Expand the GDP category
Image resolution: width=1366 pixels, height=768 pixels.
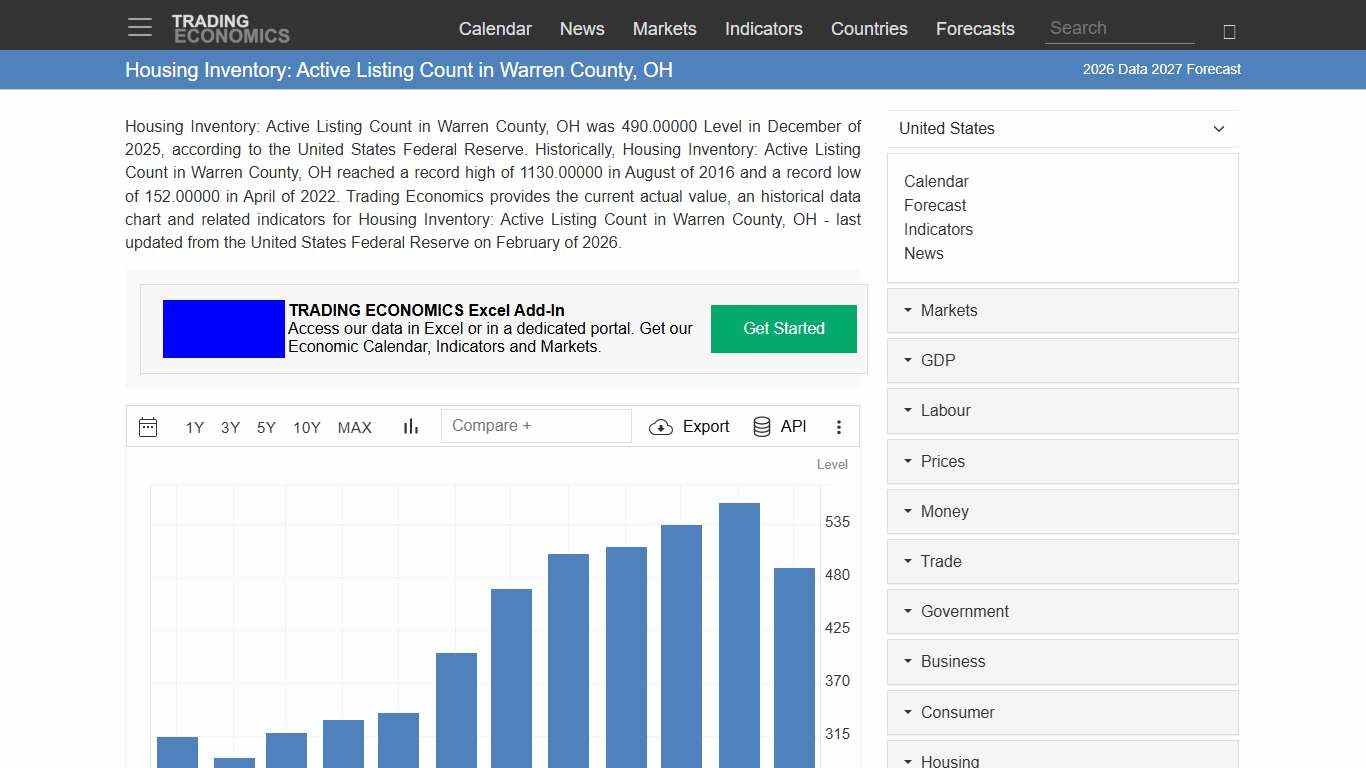(x=937, y=360)
